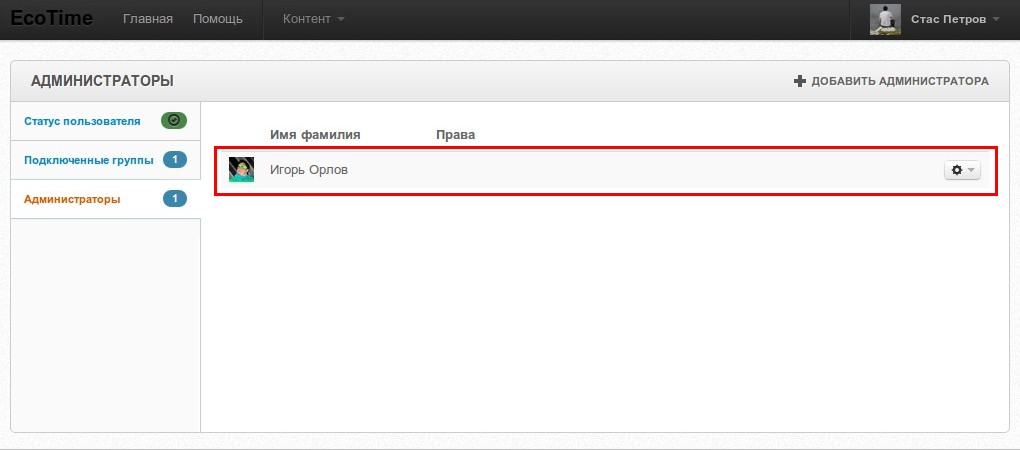
Task: Click the plus icon to add an administrator
Action: point(799,81)
